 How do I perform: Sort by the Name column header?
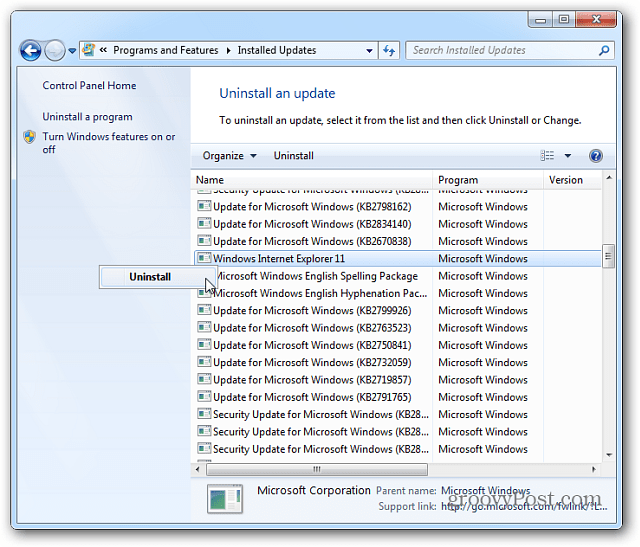pos(312,180)
